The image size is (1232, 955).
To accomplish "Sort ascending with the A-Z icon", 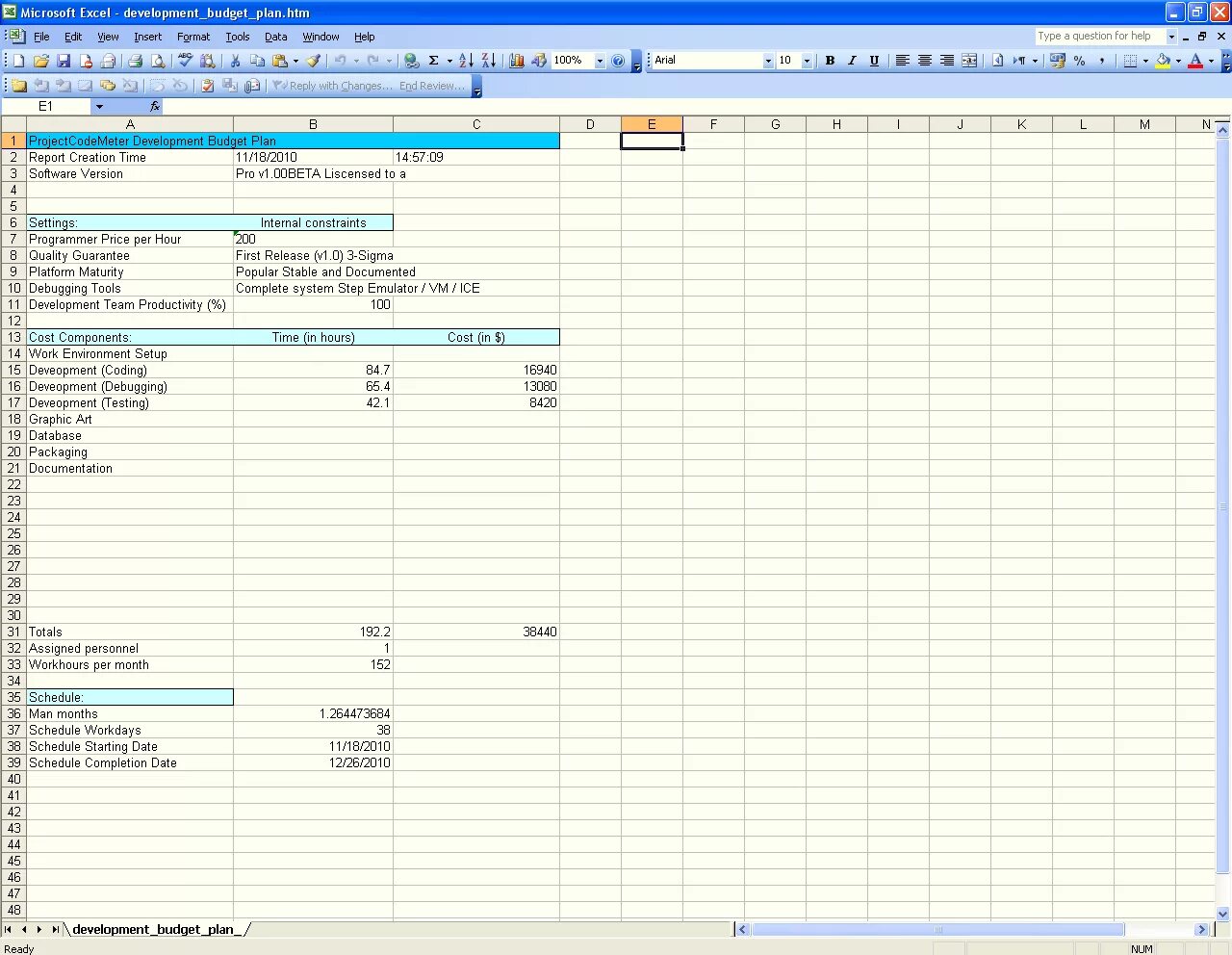I will click(x=466, y=61).
